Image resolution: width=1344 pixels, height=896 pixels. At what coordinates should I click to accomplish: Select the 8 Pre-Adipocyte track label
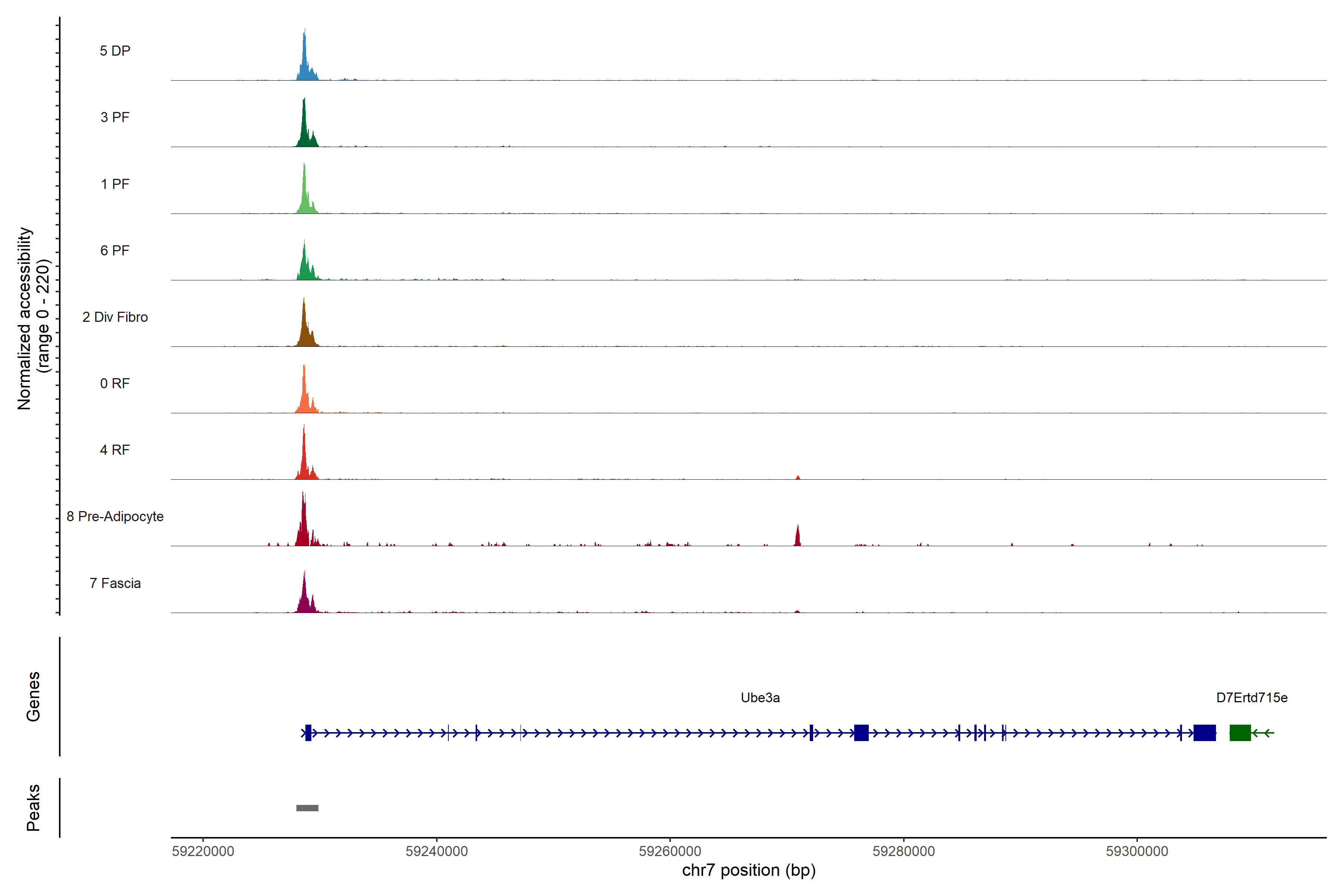[115, 516]
